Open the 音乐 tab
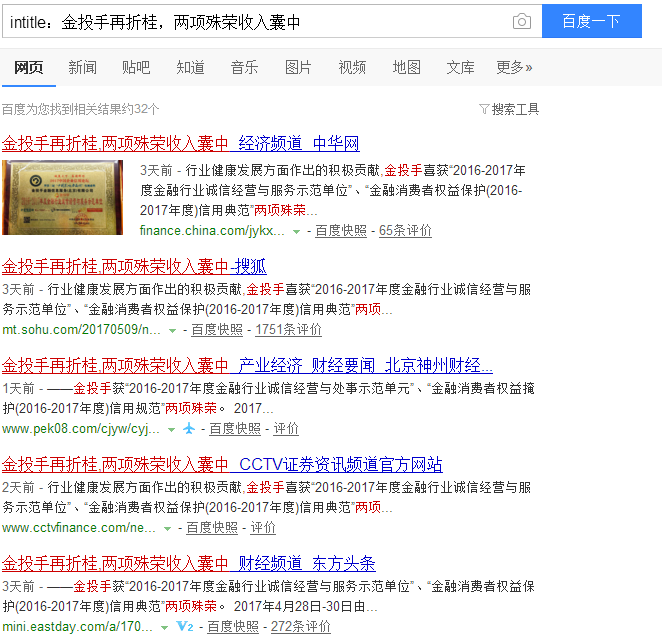This screenshot has width=662, height=644. (244, 68)
